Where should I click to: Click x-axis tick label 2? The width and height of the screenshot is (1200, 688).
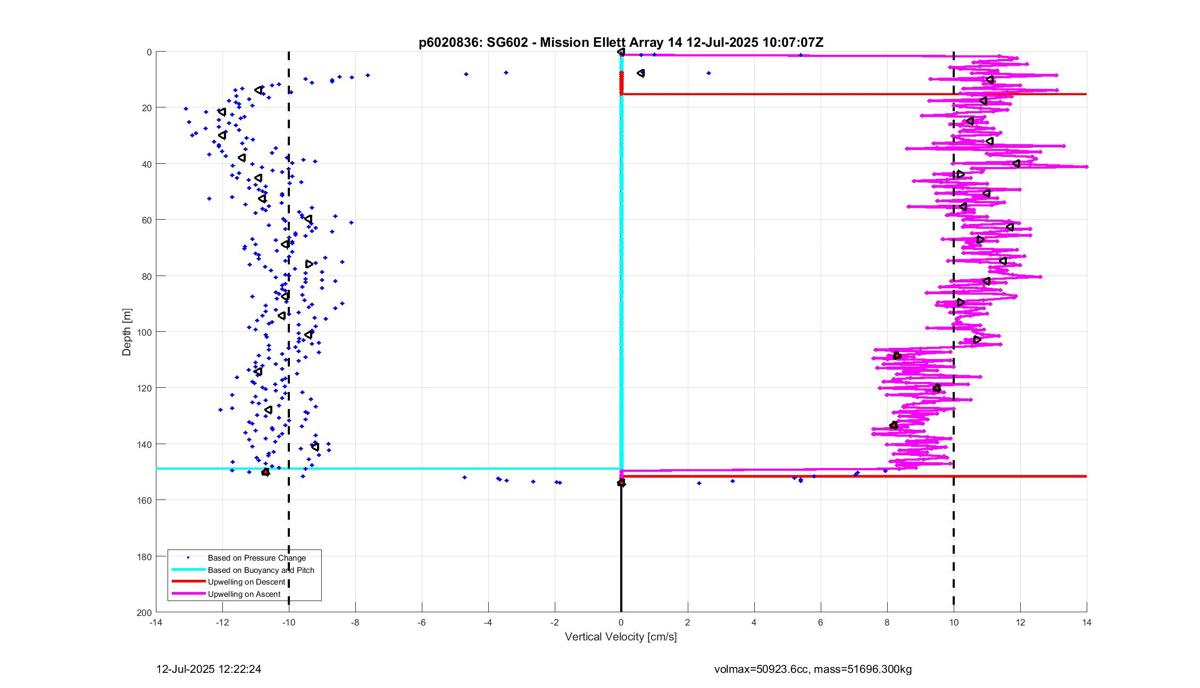(688, 622)
